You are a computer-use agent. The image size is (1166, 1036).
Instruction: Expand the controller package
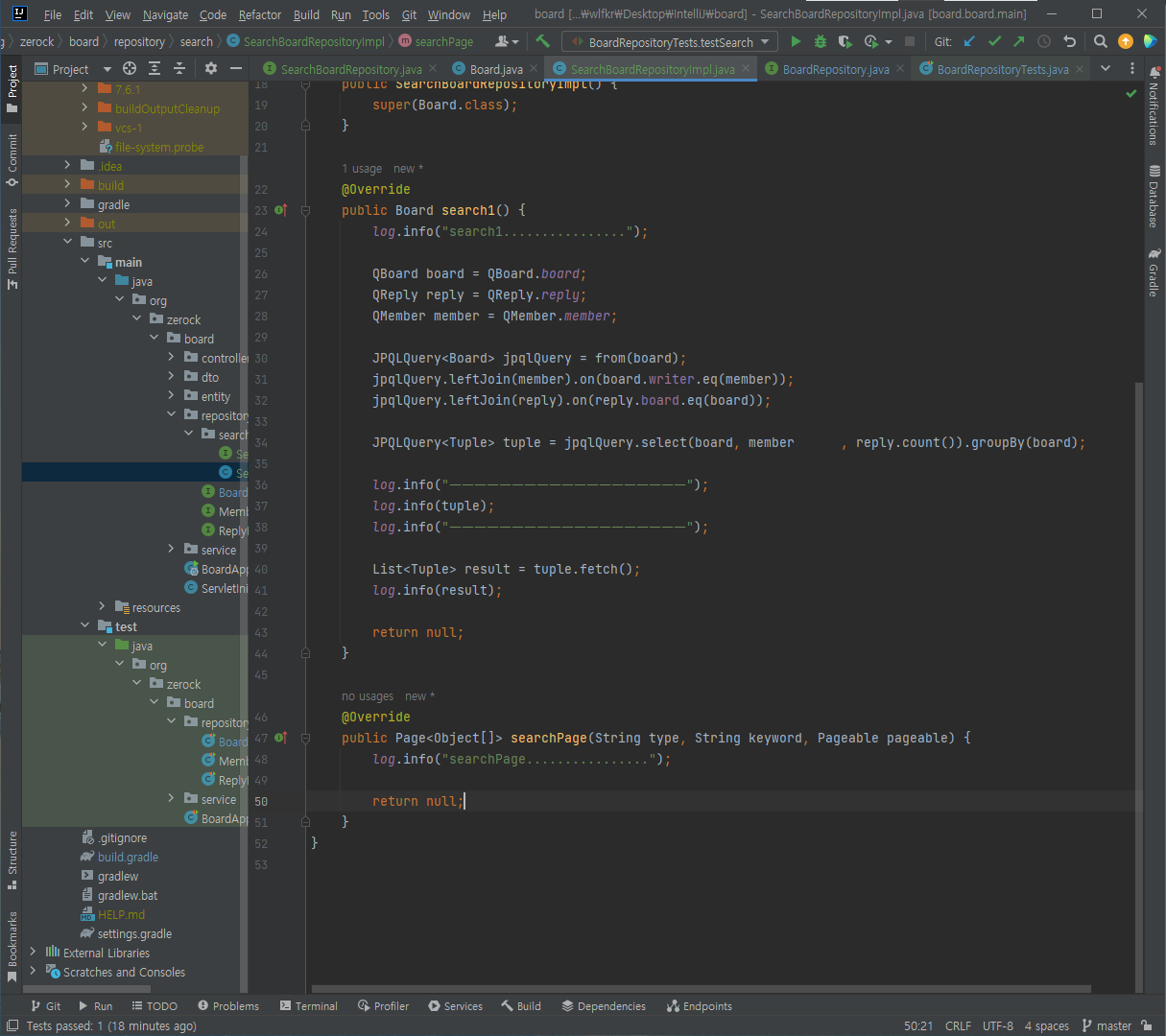point(171,358)
